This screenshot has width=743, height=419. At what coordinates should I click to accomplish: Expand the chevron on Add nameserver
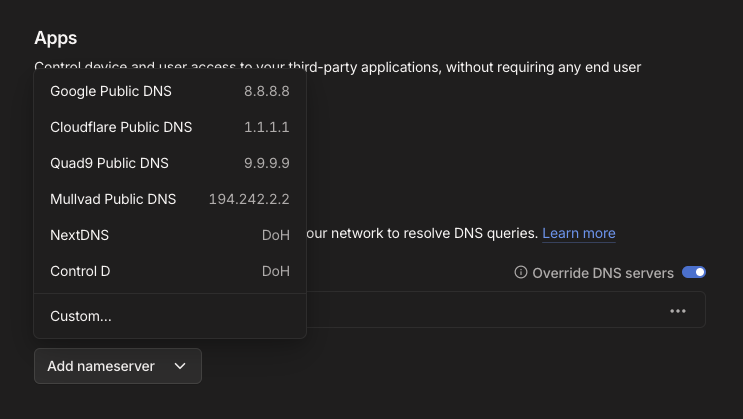point(180,366)
